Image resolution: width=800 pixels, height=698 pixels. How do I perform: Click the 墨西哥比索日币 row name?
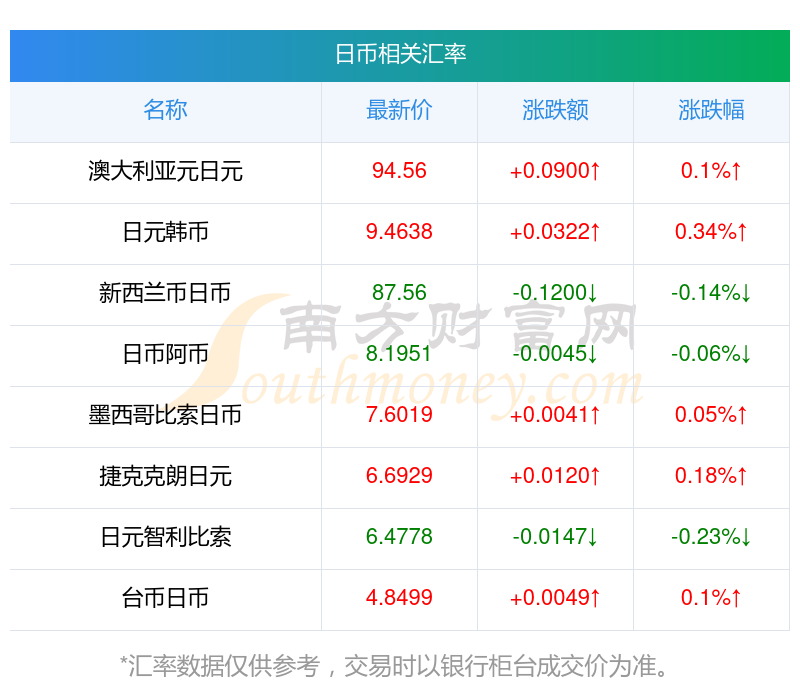coord(165,415)
